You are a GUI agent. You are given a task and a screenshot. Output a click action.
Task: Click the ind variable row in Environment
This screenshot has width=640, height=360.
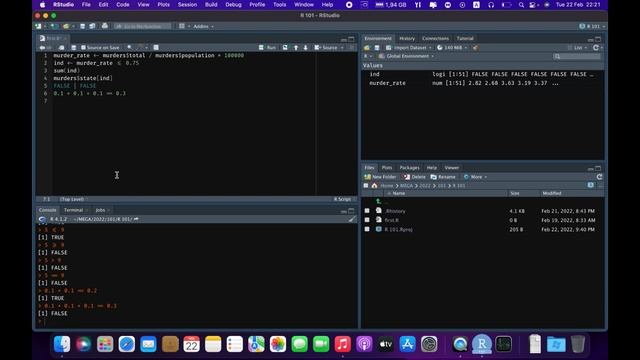click(x=482, y=74)
